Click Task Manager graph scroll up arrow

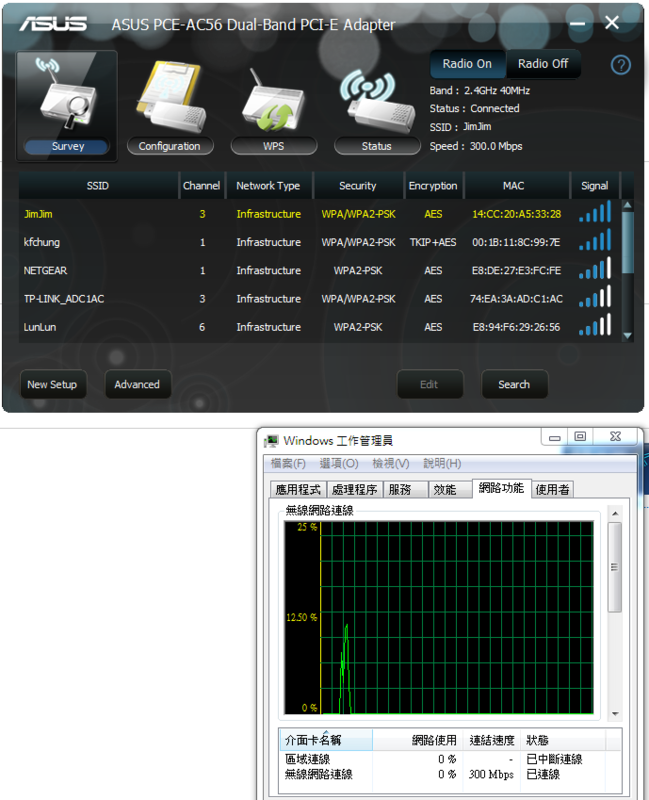pos(615,513)
